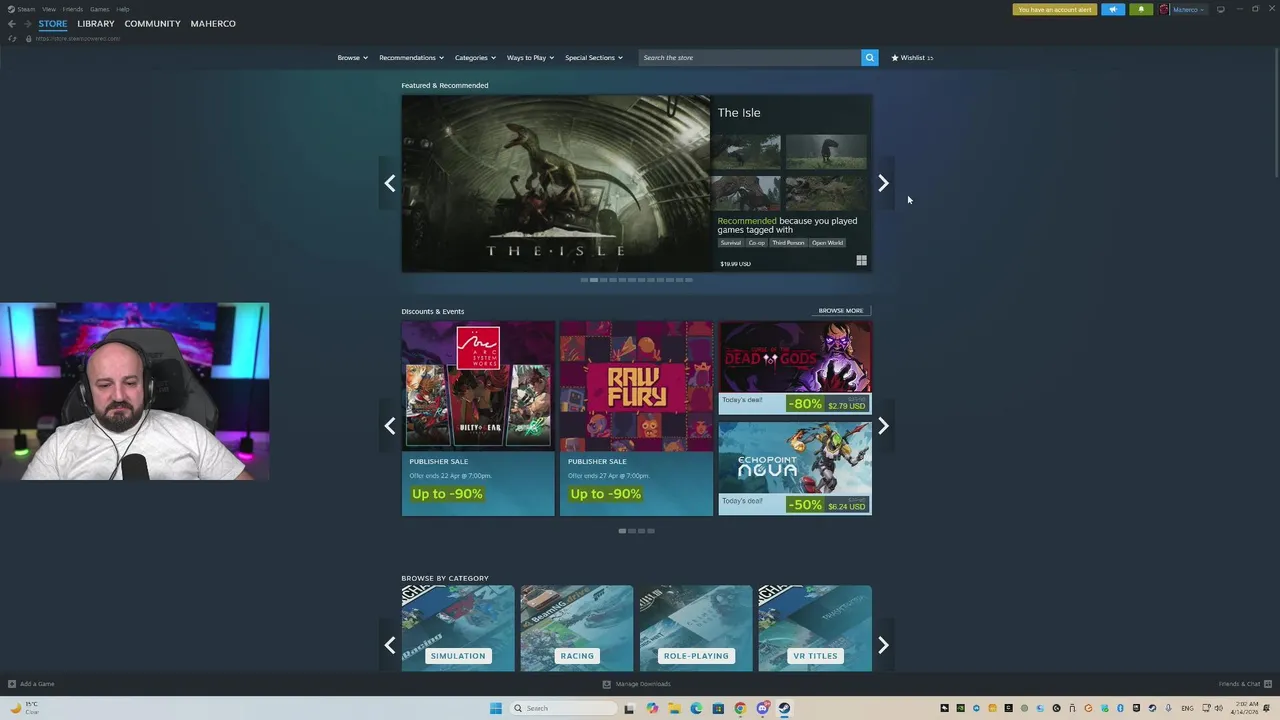Click the back navigation arrow in Steam
Image resolution: width=1280 pixels, height=720 pixels.
coord(12,23)
